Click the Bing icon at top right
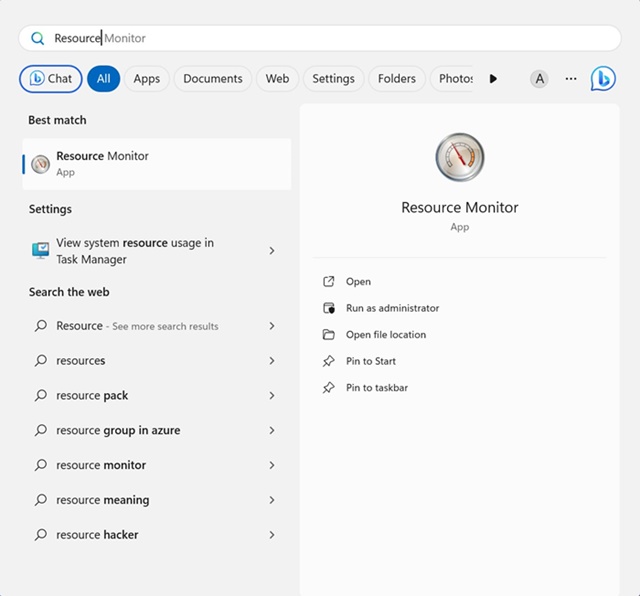This screenshot has width=640, height=596. click(x=603, y=79)
